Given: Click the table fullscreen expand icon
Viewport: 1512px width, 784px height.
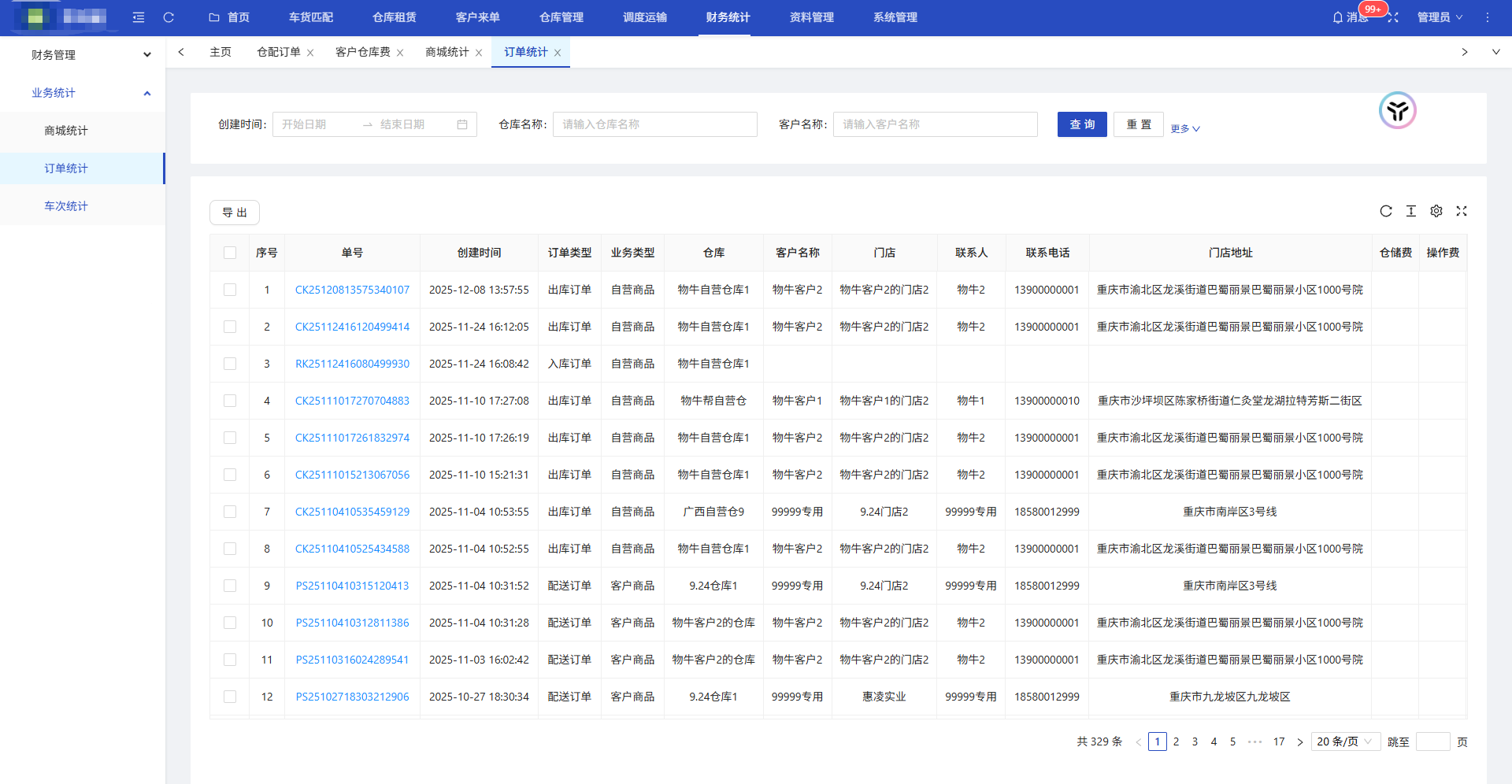Looking at the screenshot, I should pyautogui.click(x=1462, y=211).
